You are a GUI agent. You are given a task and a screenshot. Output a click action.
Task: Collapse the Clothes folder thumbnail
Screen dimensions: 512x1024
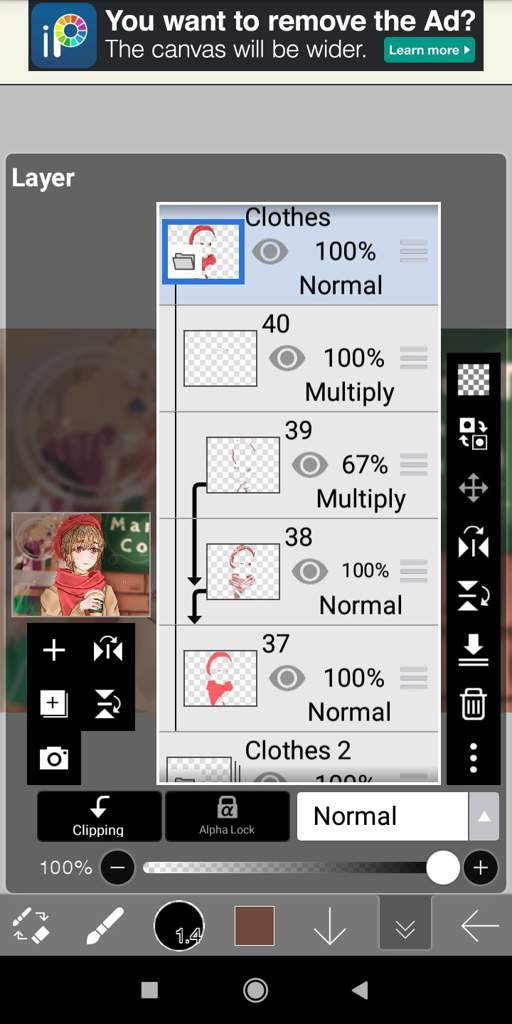[x=203, y=251]
